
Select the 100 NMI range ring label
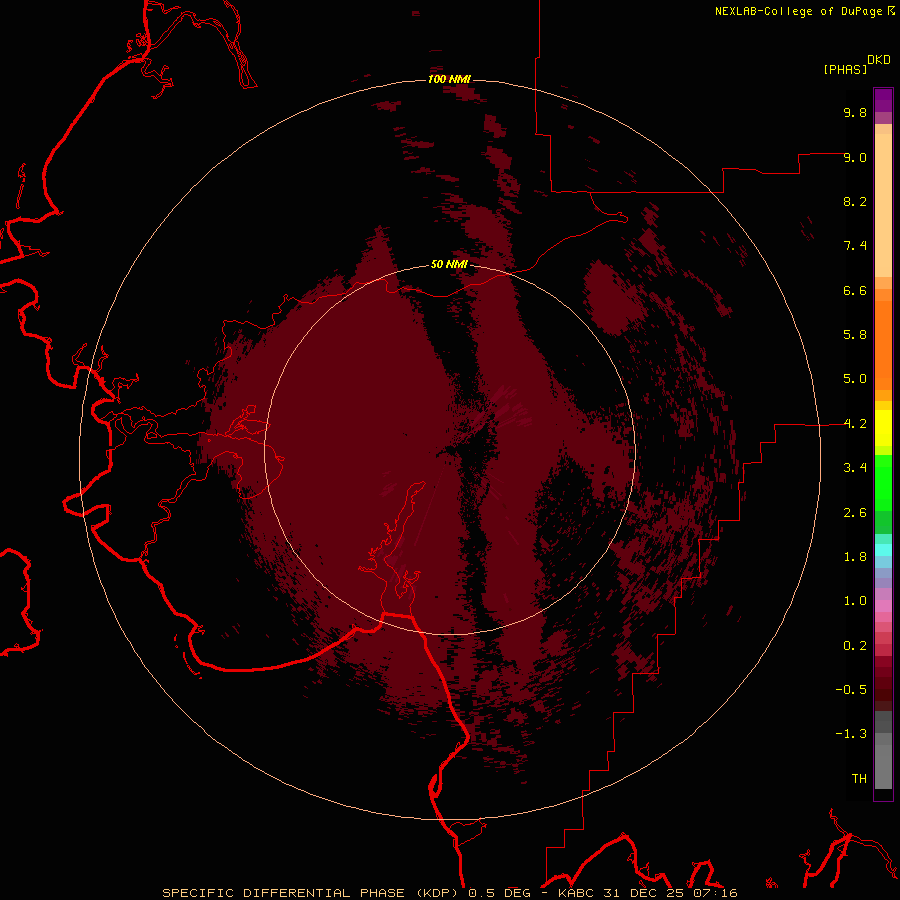449,79
